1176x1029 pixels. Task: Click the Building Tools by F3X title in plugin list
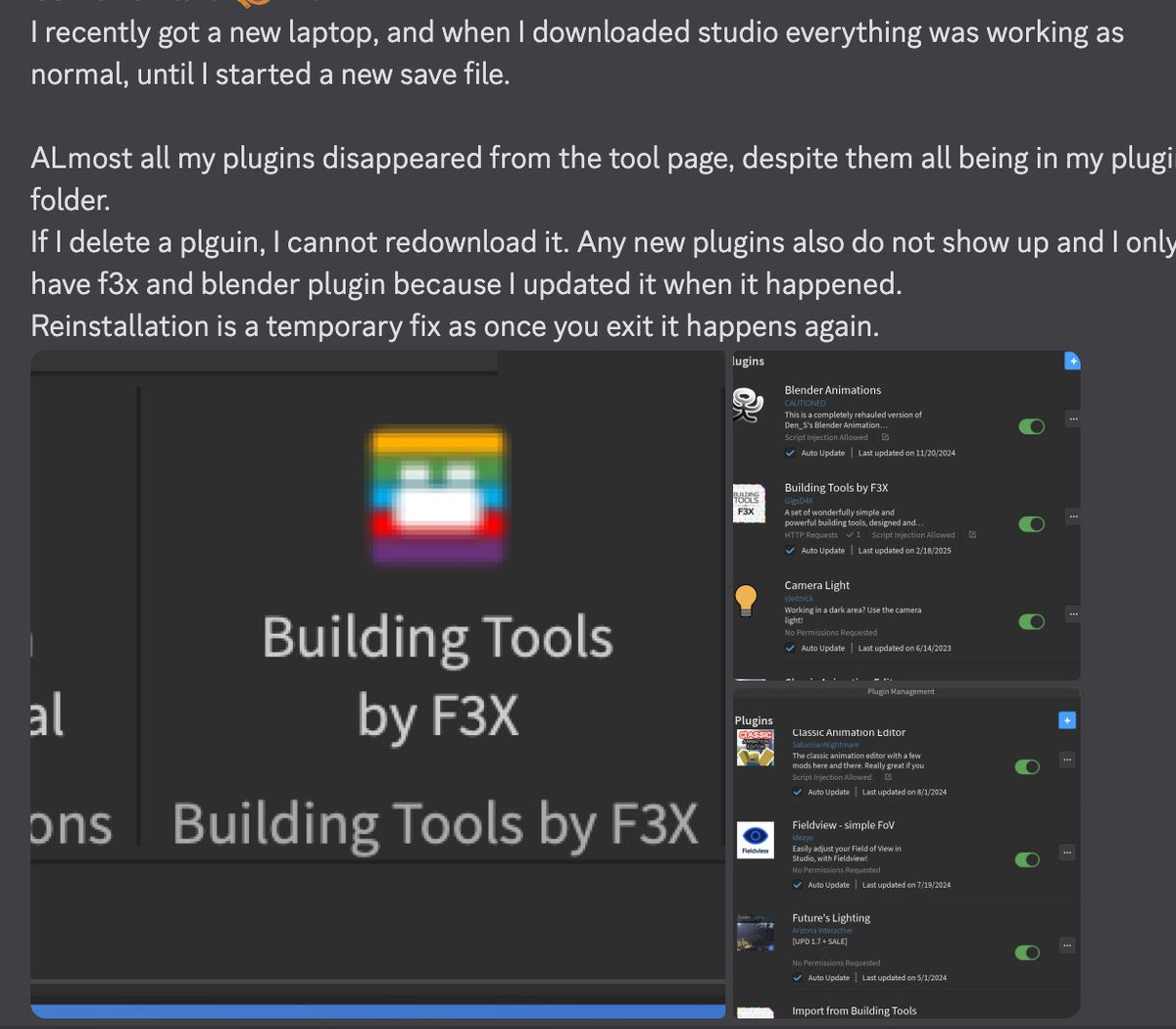coord(836,488)
